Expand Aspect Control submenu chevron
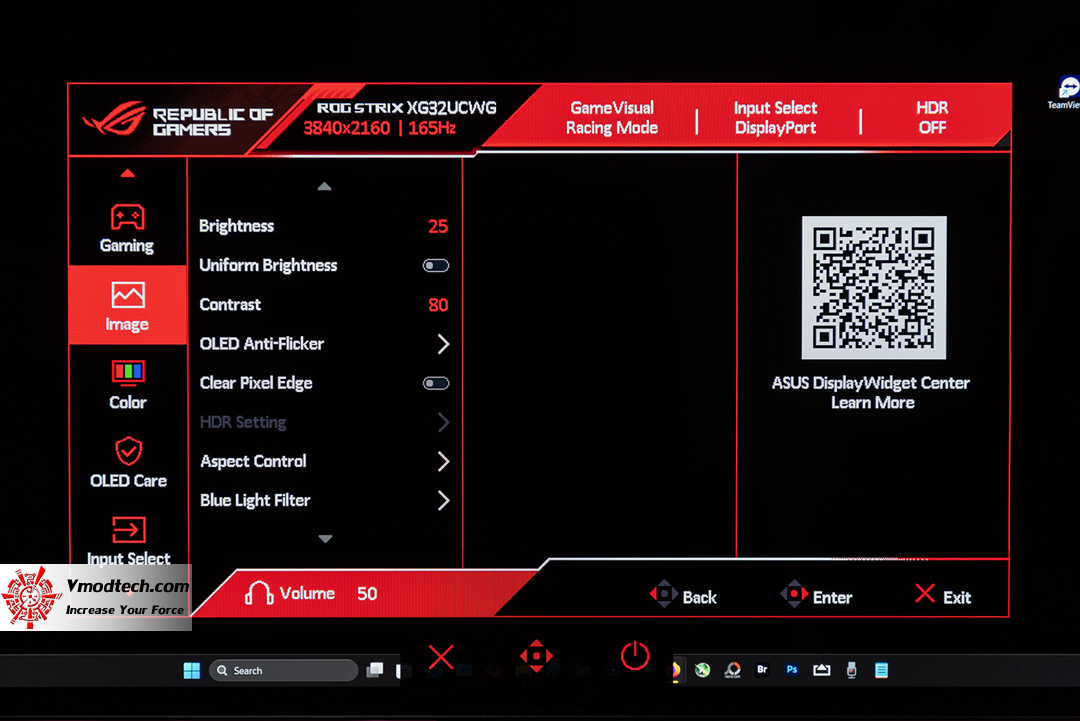1080x721 pixels. [443, 461]
